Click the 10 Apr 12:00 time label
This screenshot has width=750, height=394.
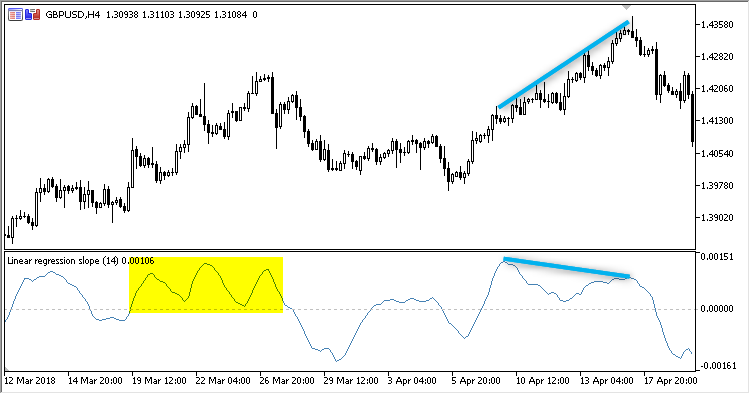pyautogui.click(x=543, y=381)
